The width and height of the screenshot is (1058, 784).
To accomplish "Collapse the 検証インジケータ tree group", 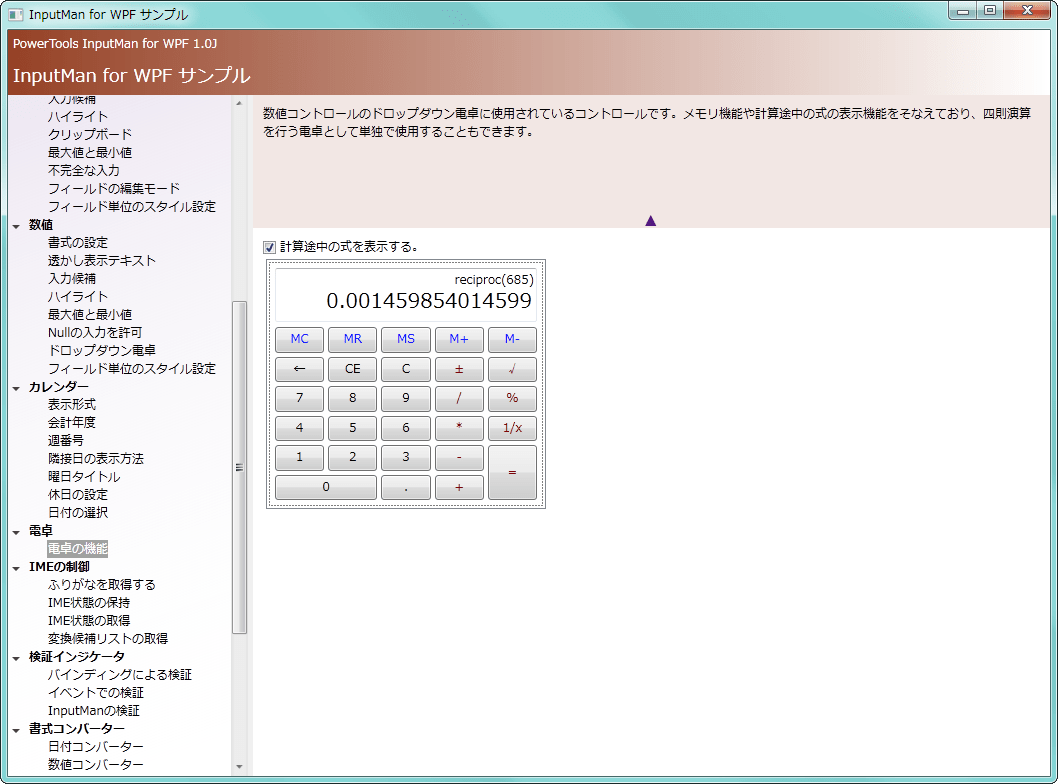I will point(17,657).
